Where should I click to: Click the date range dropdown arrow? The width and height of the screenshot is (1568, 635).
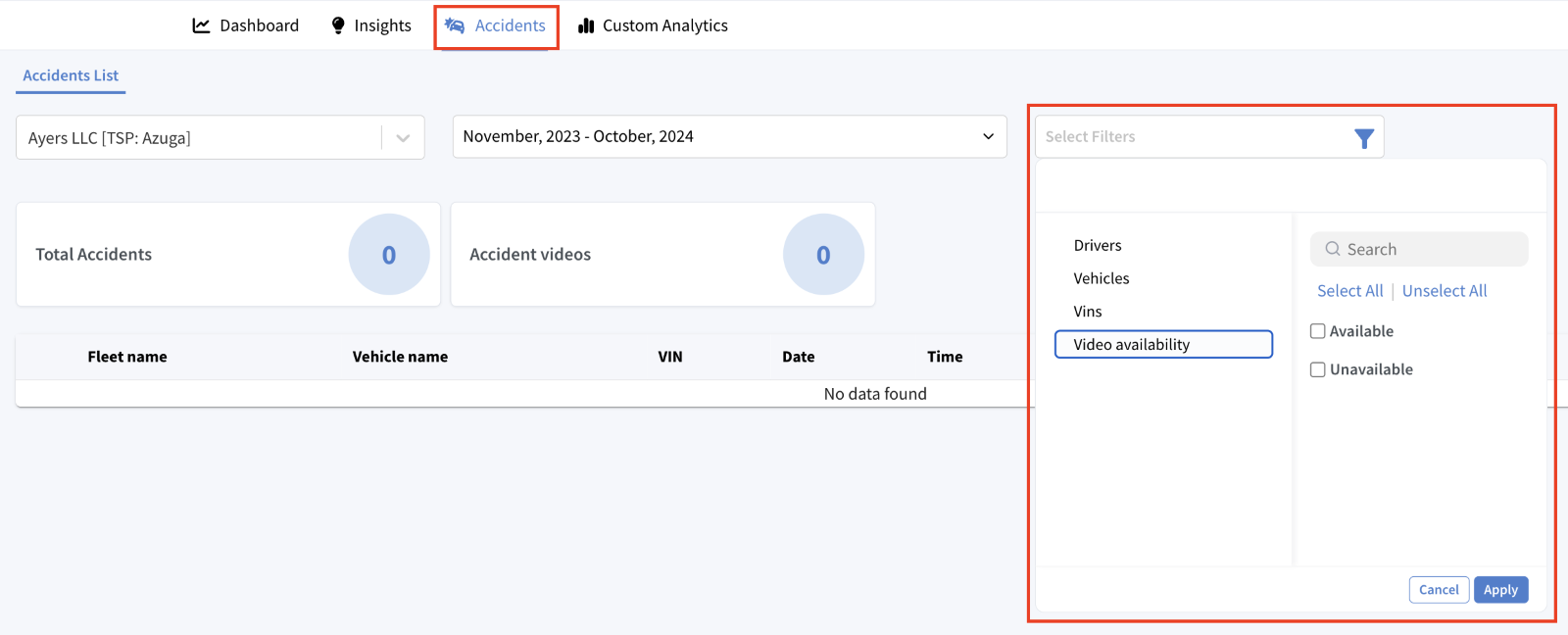coord(988,136)
